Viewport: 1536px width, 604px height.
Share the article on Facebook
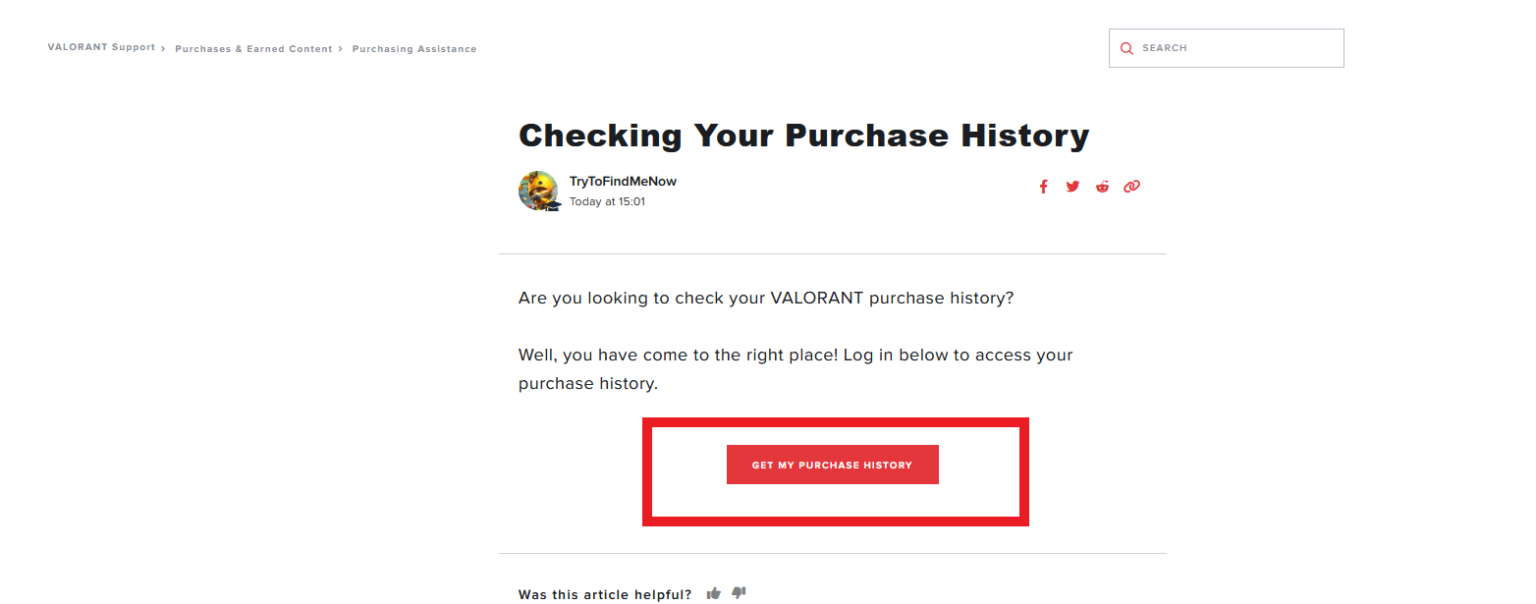1043,186
